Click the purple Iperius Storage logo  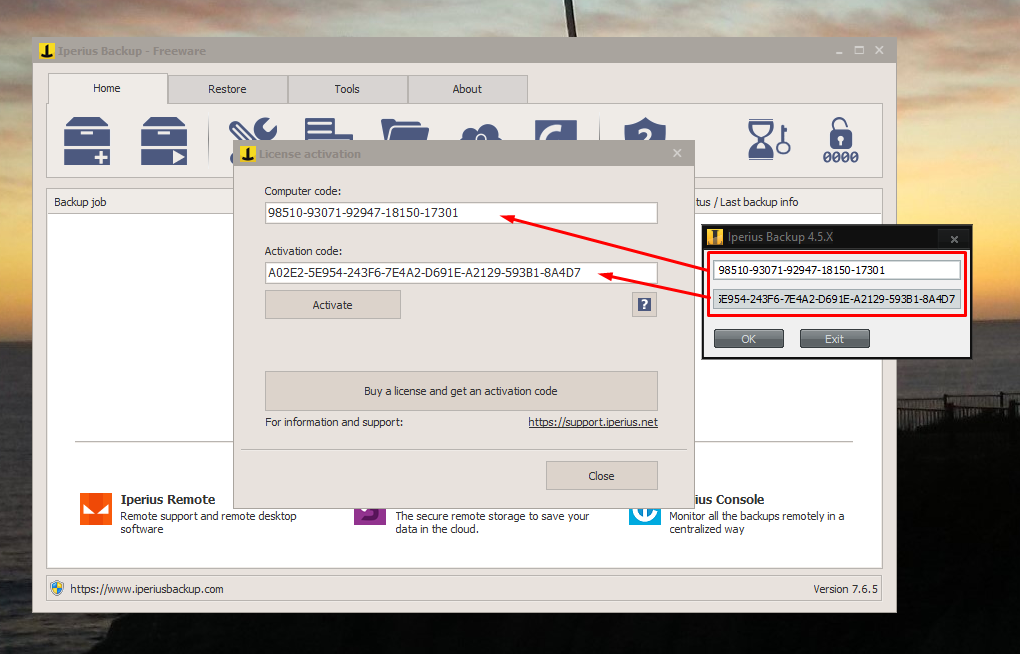coord(369,517)
